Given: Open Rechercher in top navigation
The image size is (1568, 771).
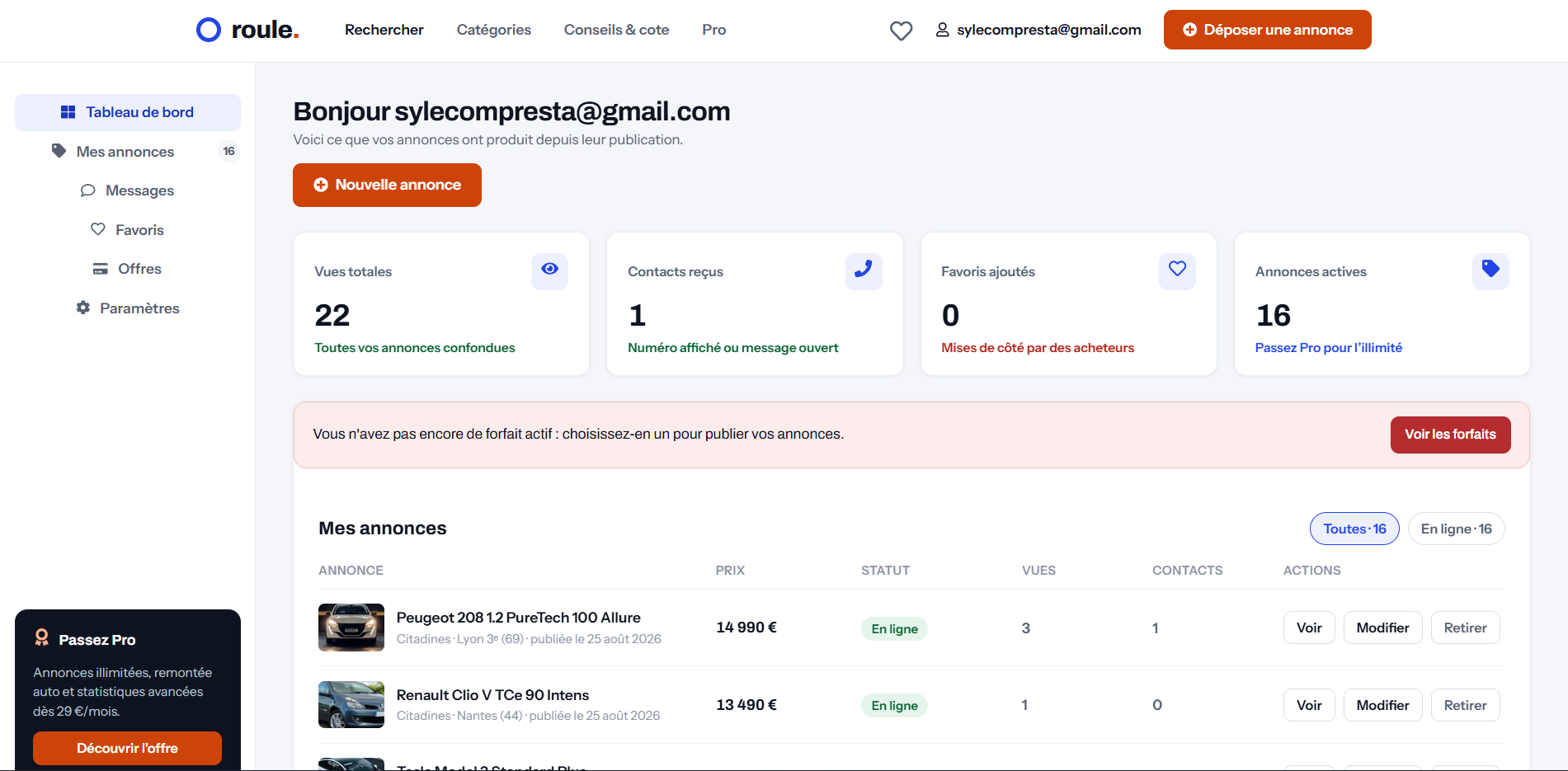Looking at the screenshot, I should 384,30.
